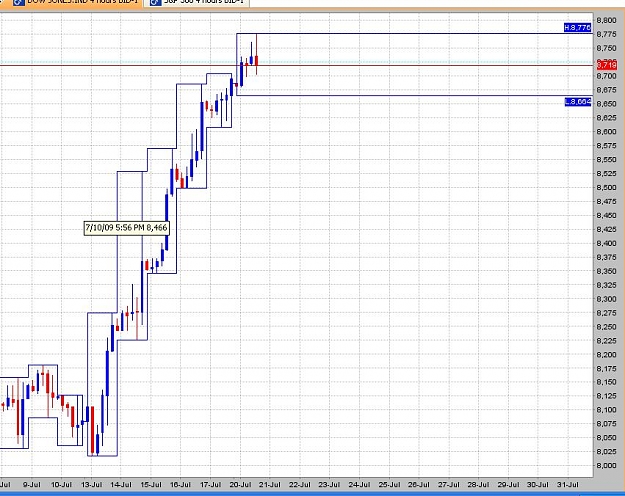Image resolution: width=625 pixels, height=496 pixels.
Task: Click the 8,500 price axis label
Action: click(606, 187)
